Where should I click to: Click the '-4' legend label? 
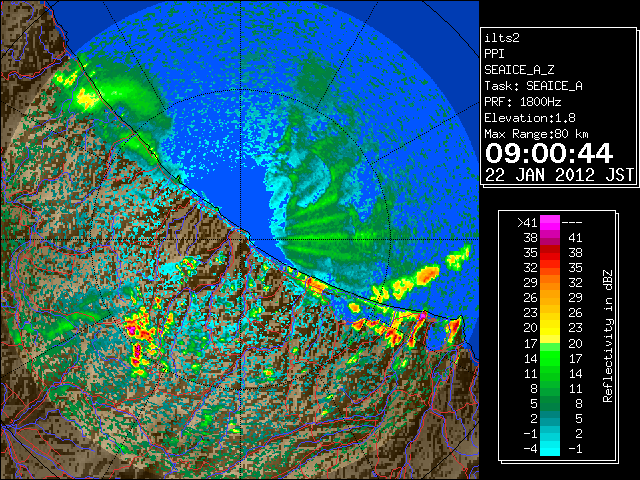pos(530,449)
